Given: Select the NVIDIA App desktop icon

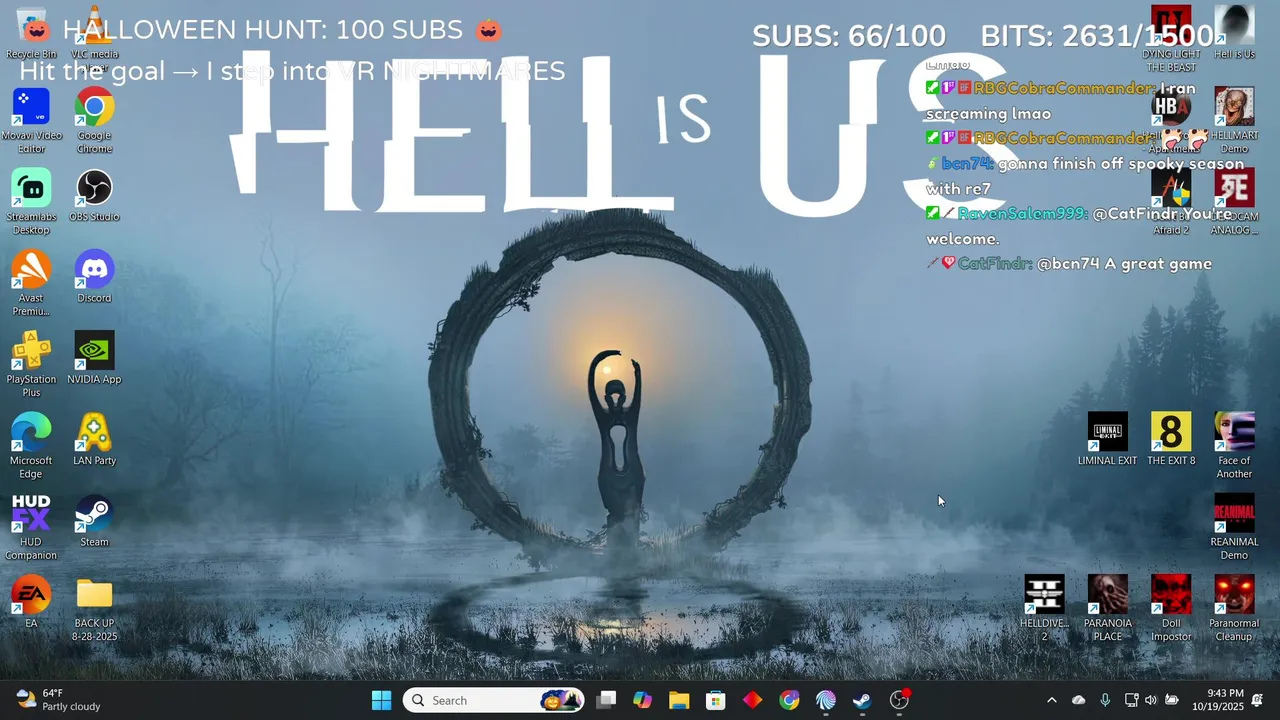Looking at the screenshot, I should coord(94,358).
